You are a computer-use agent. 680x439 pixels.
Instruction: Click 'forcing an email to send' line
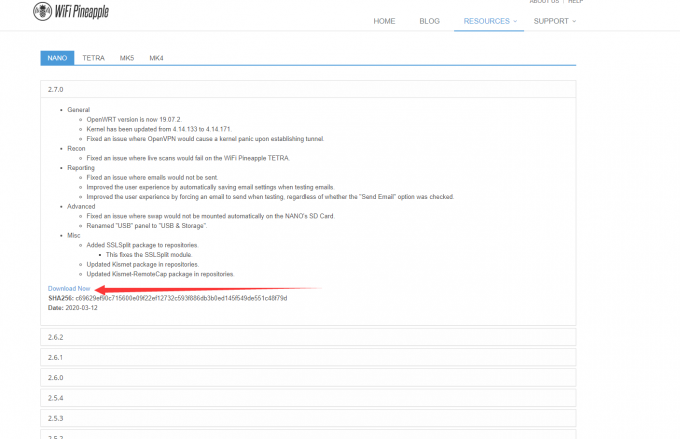click(270, 197)
